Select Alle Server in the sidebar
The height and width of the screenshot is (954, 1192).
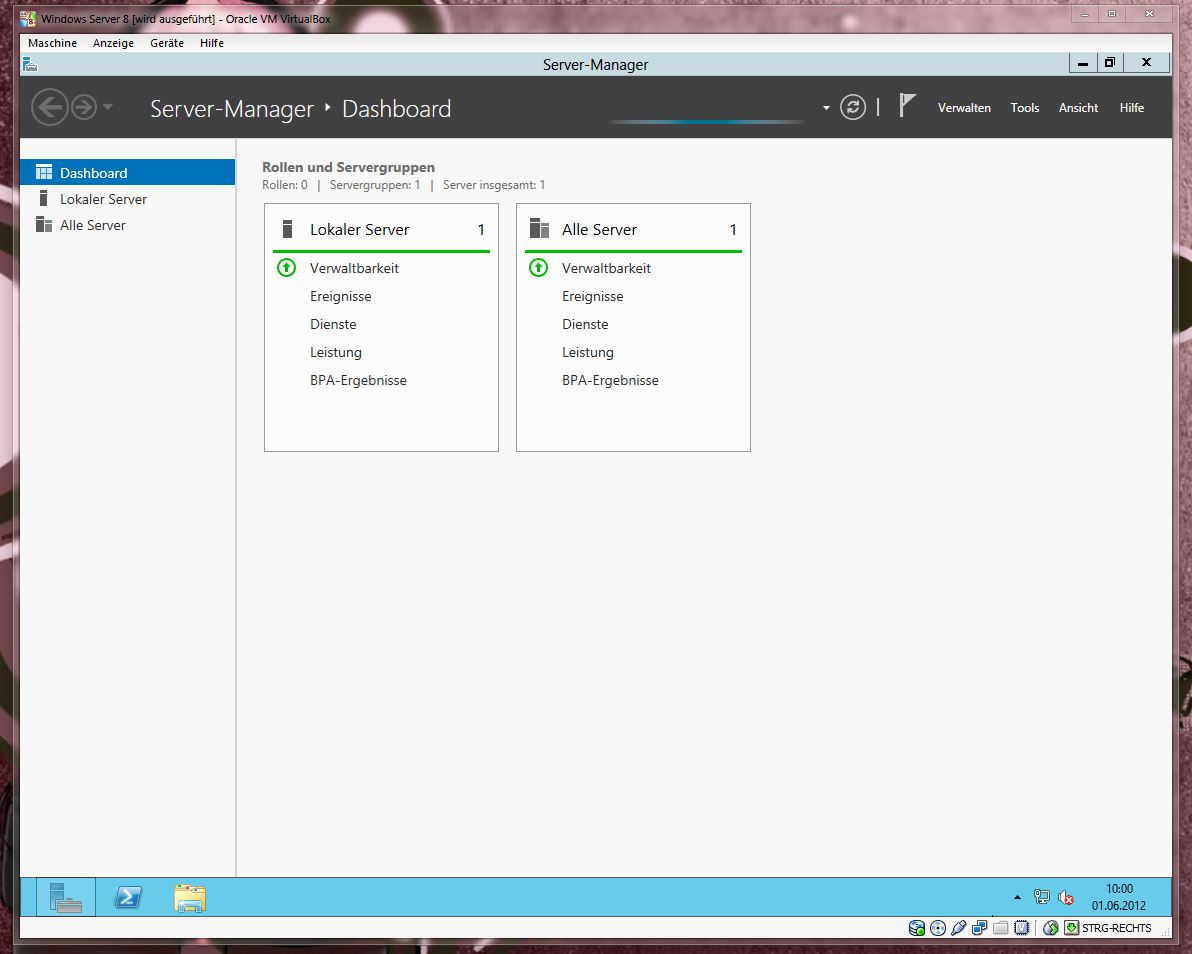[92, 225]
